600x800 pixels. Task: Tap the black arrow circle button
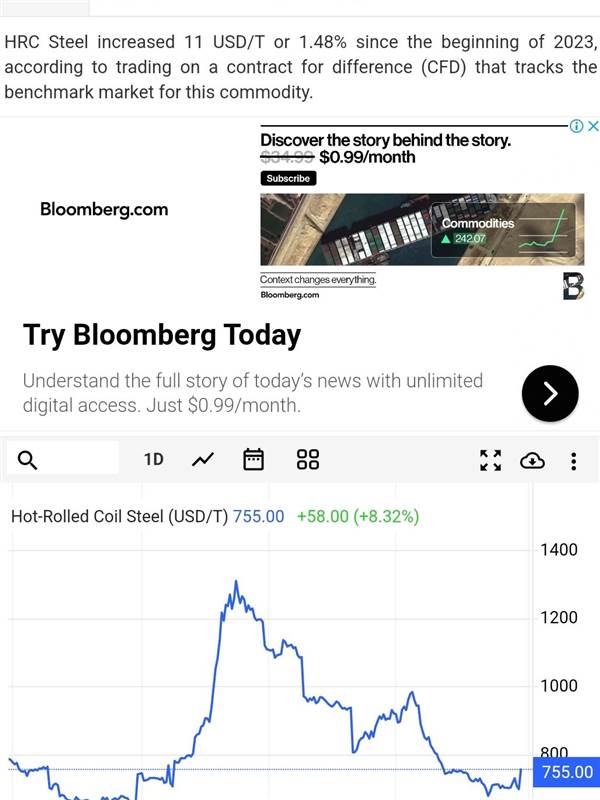(x=550, y=393)
